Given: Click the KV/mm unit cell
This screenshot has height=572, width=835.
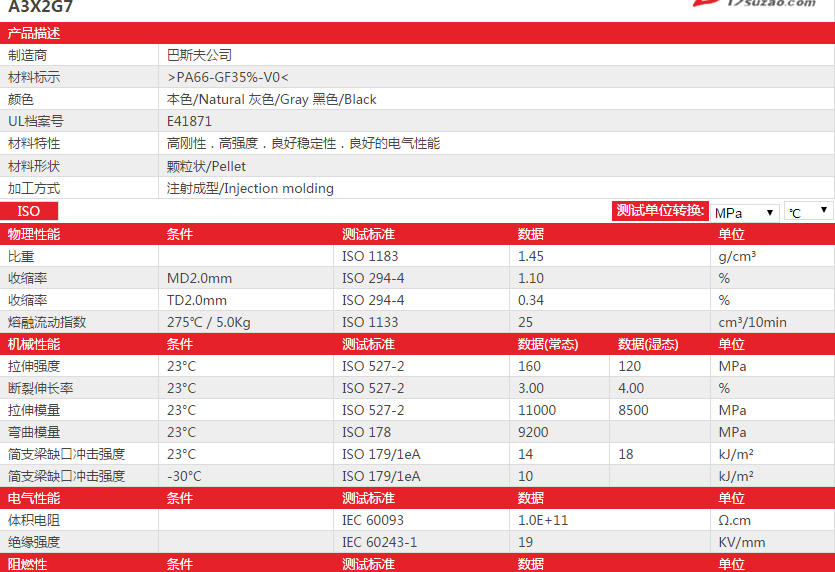Looking at the screenshot, I should click(742, 542).
